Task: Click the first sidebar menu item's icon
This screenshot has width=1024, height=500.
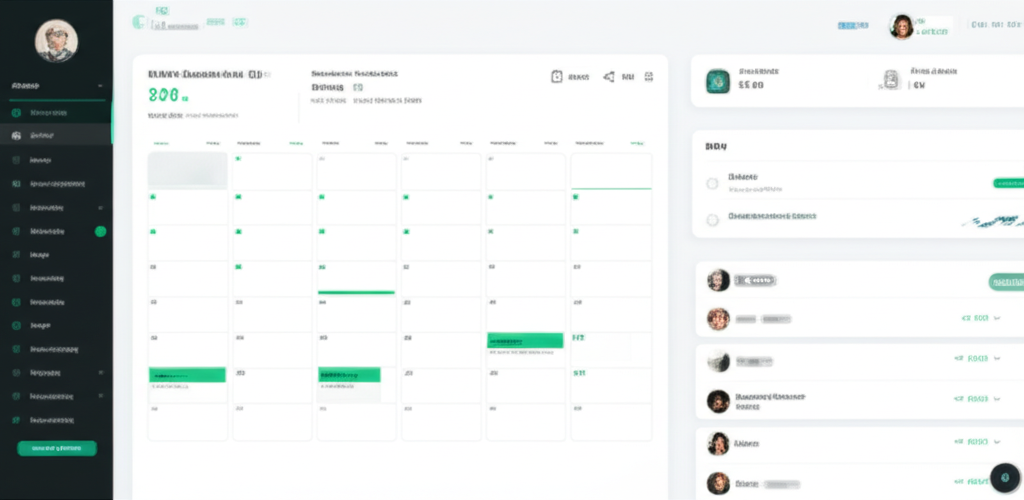Action: coord(16,113)
